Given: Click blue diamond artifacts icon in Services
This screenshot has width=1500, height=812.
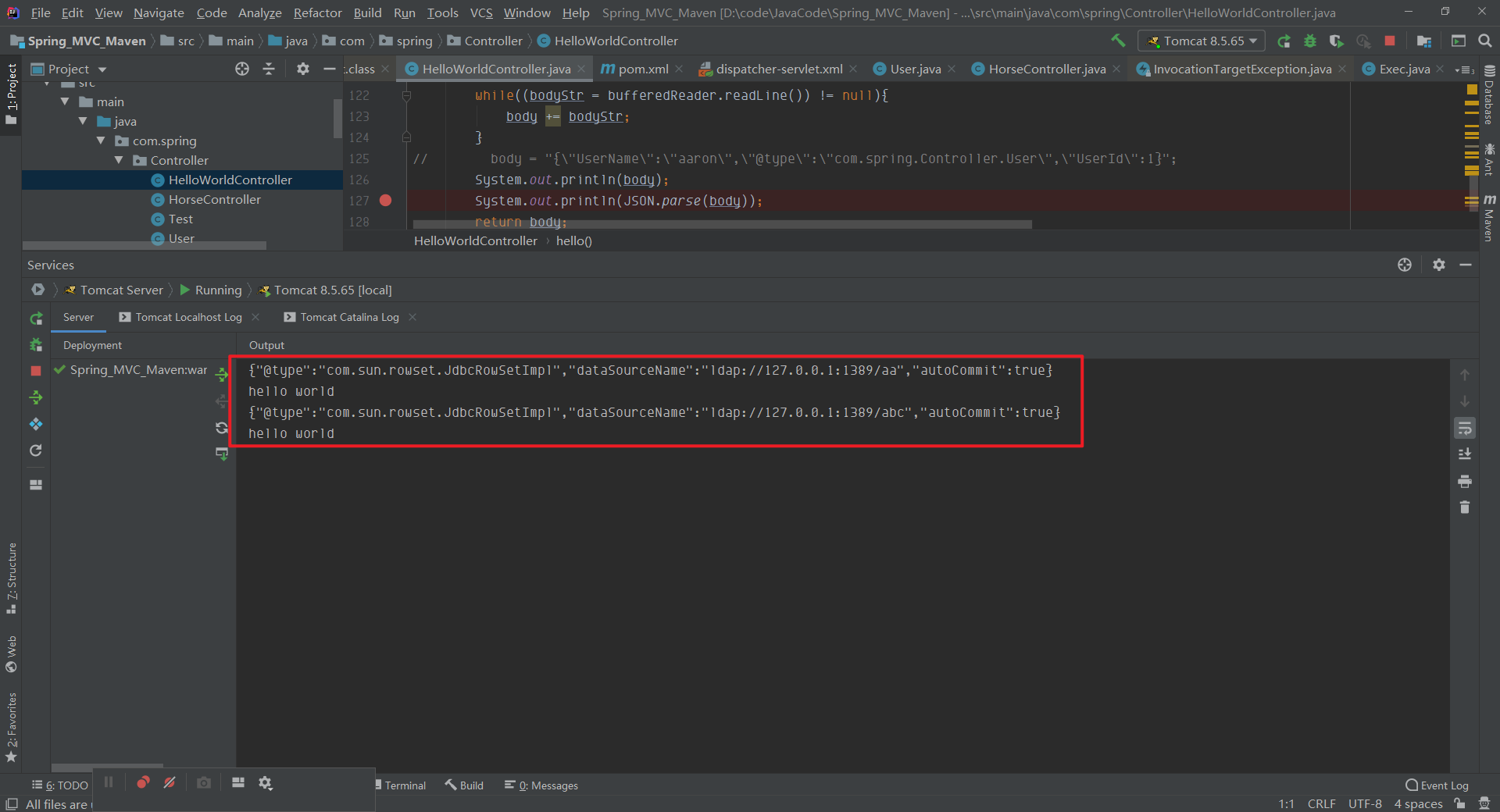Looking at the screenshot, I should pyautogui.click(x=36, y=424).
